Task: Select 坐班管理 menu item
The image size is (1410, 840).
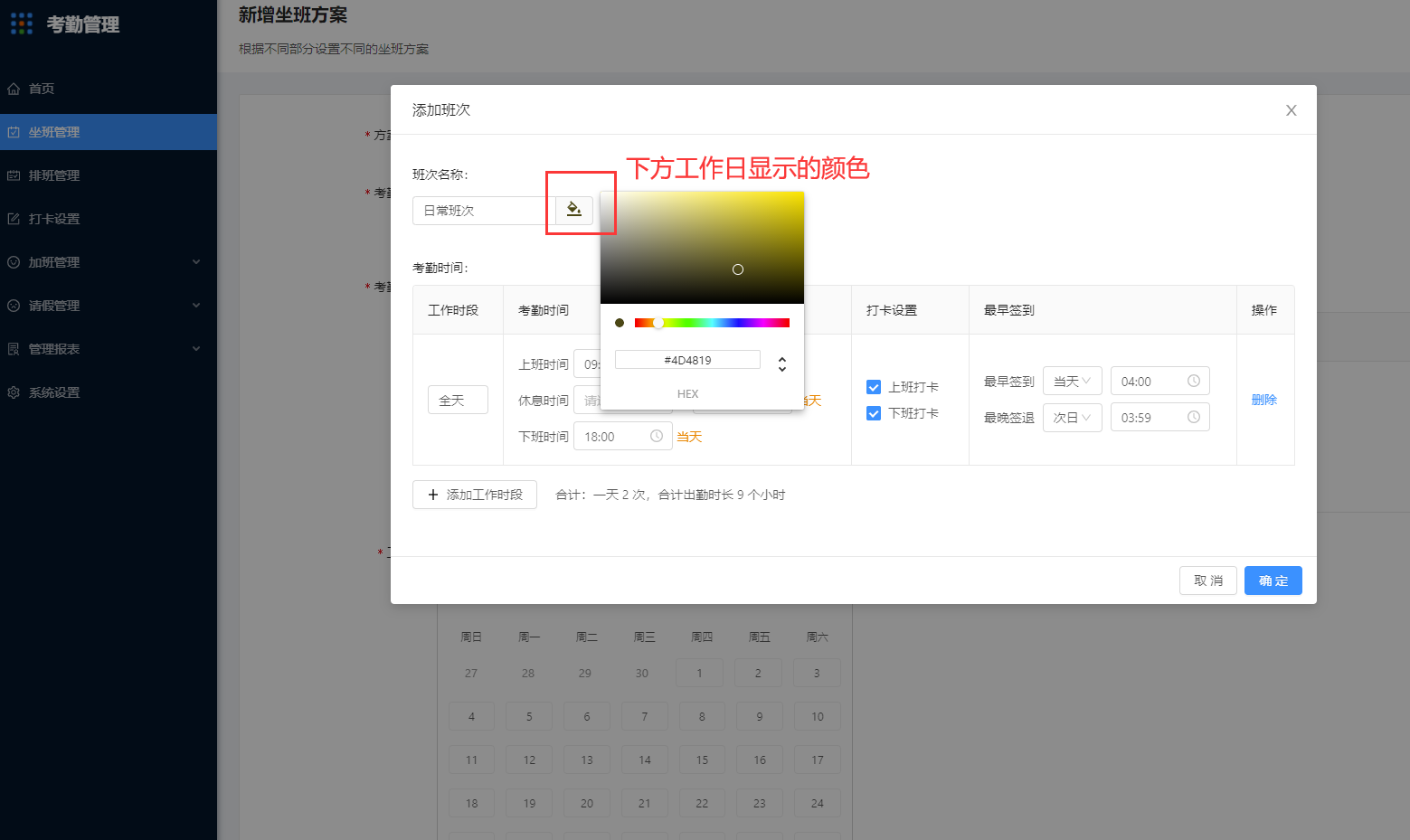Action: tap(109, 132)
